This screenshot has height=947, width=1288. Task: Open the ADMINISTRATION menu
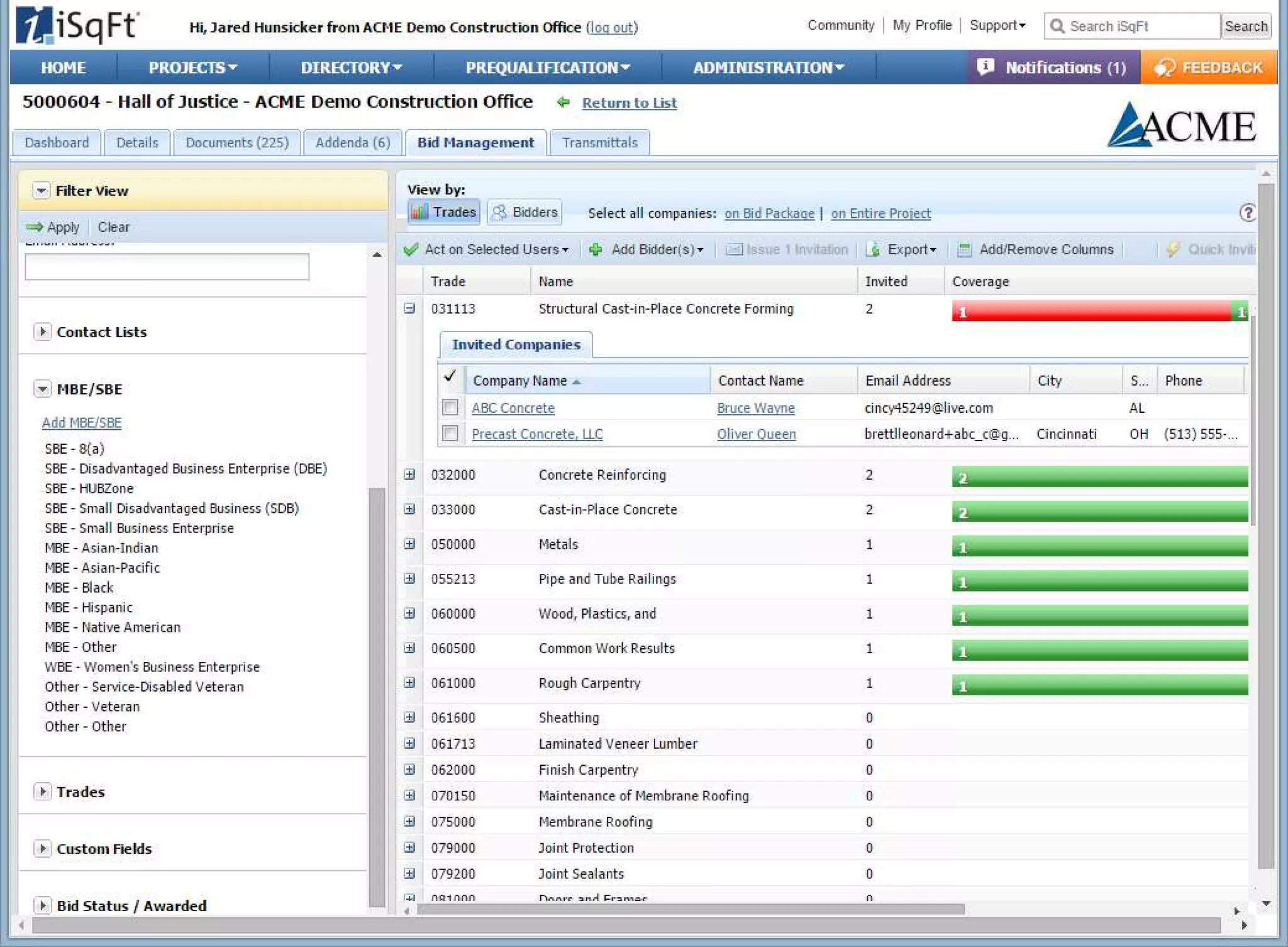[x=769, y=67]
